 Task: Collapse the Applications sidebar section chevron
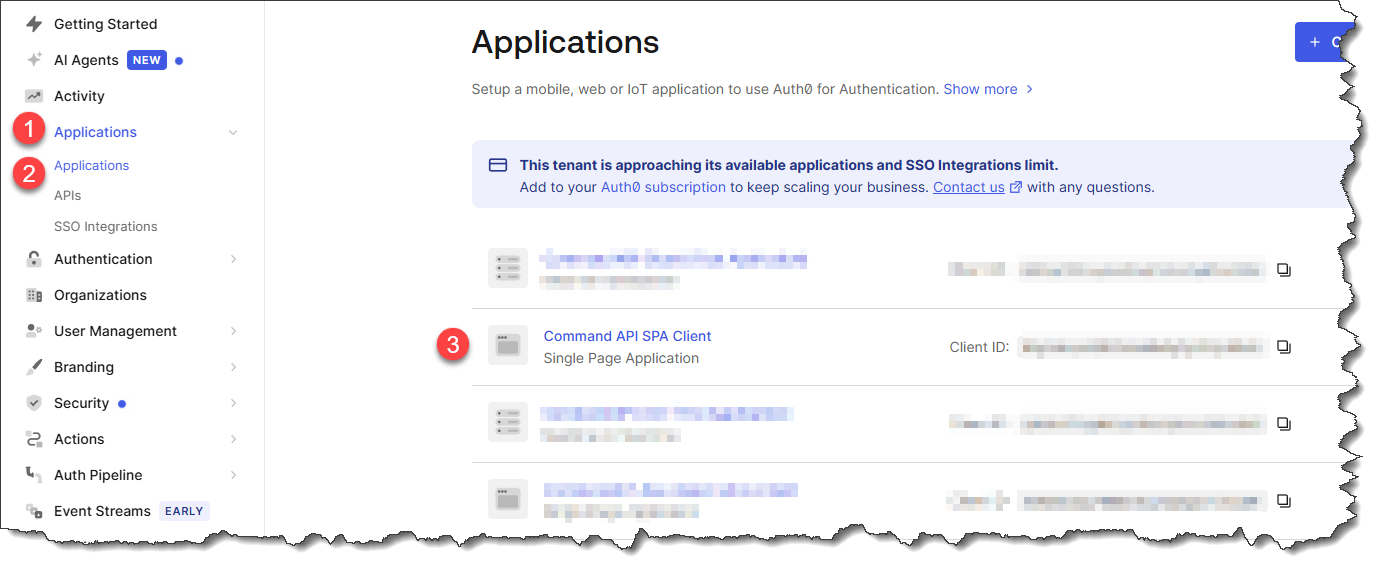click(x=233, y=132)
